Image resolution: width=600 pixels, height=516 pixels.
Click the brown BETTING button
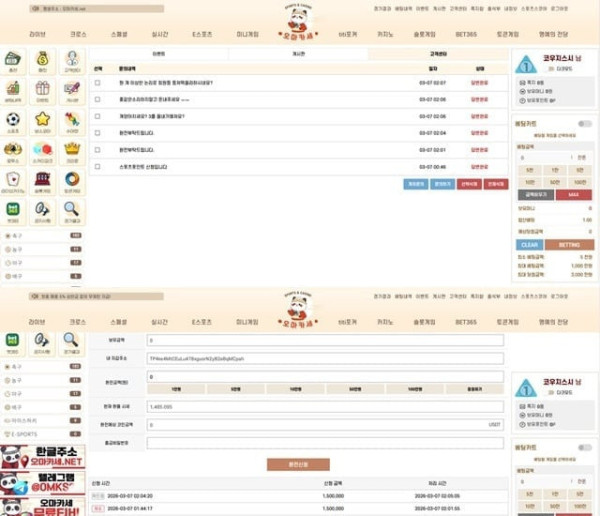569,245
